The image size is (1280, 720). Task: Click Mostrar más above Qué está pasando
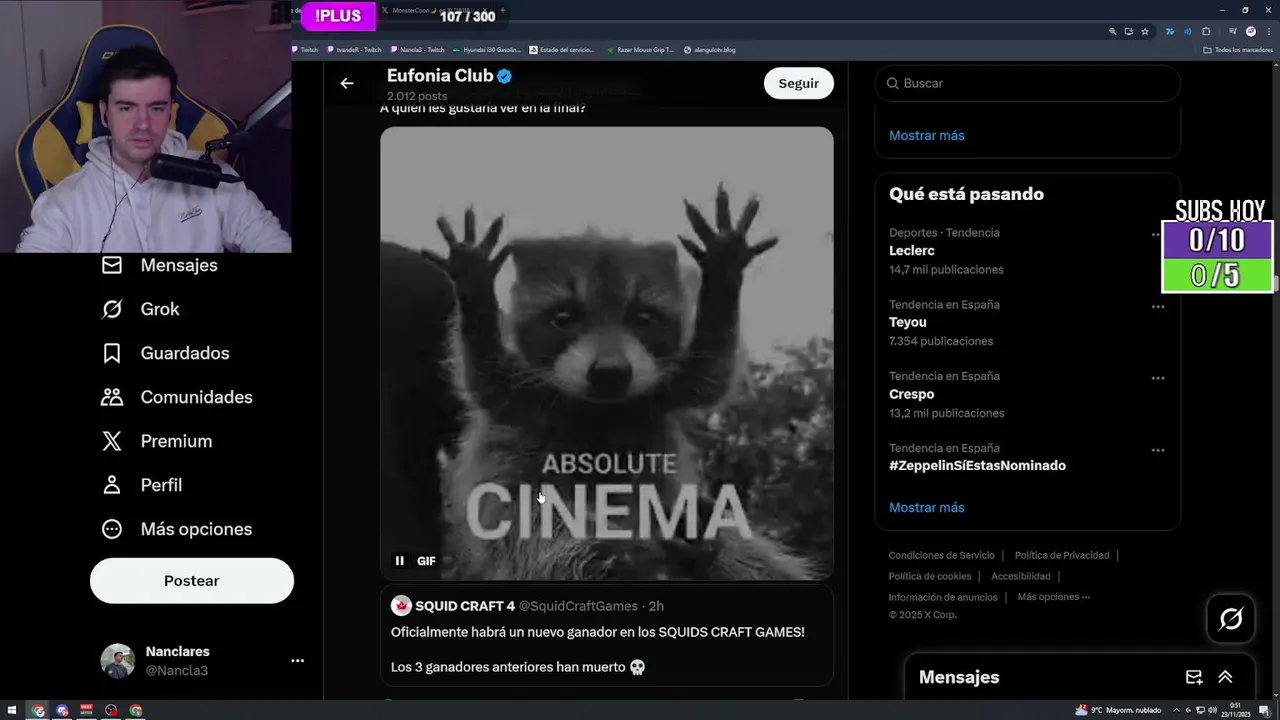pos(927,135)
